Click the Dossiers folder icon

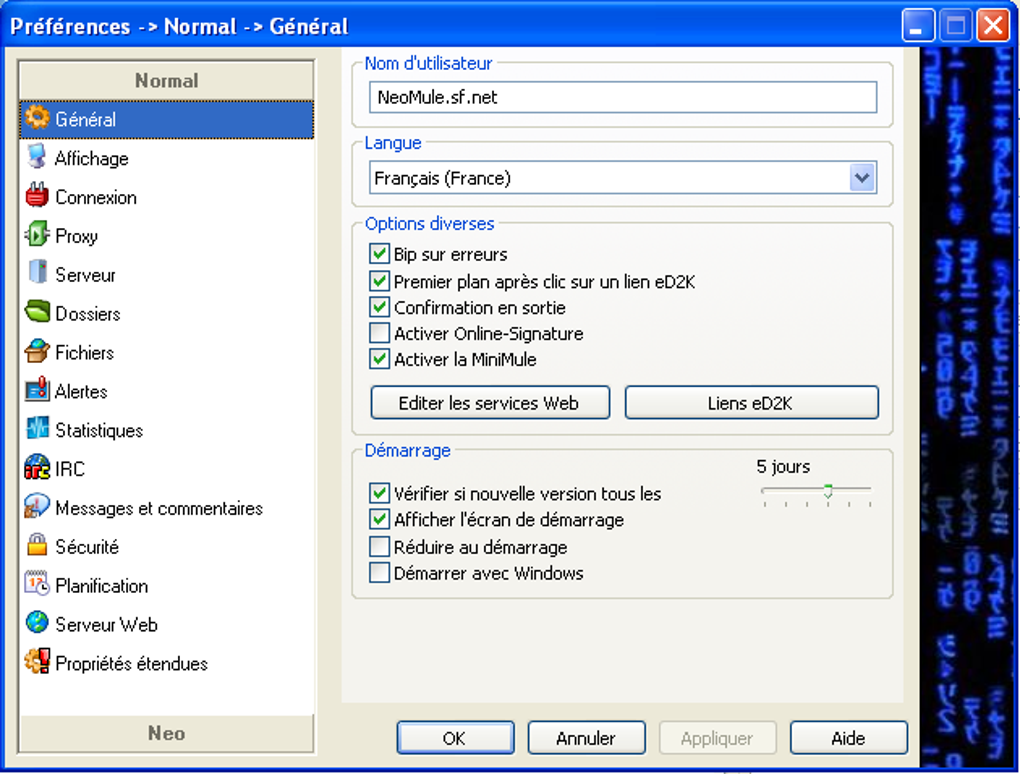point(37,313)
